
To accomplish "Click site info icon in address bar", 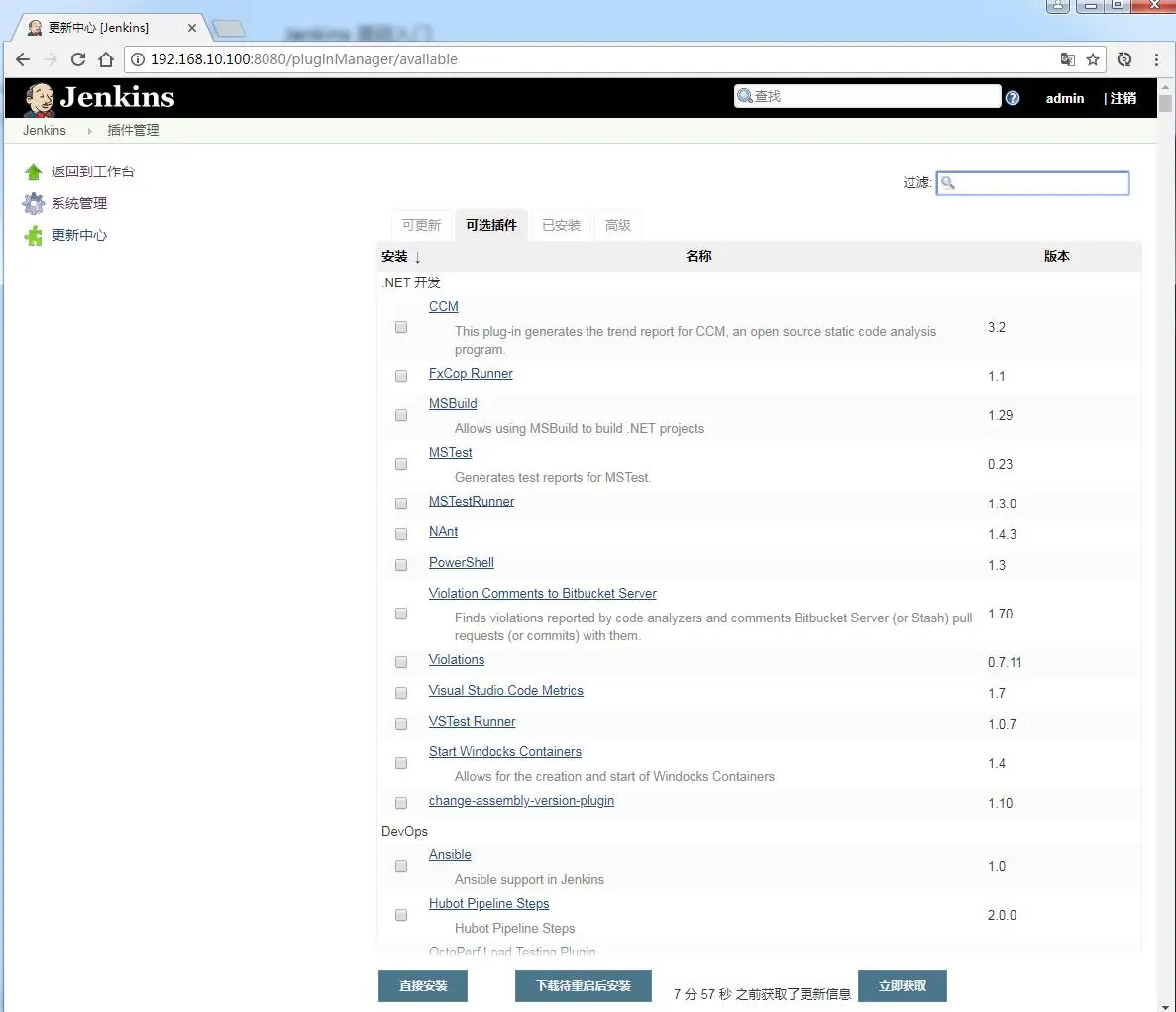I will 138,59.
